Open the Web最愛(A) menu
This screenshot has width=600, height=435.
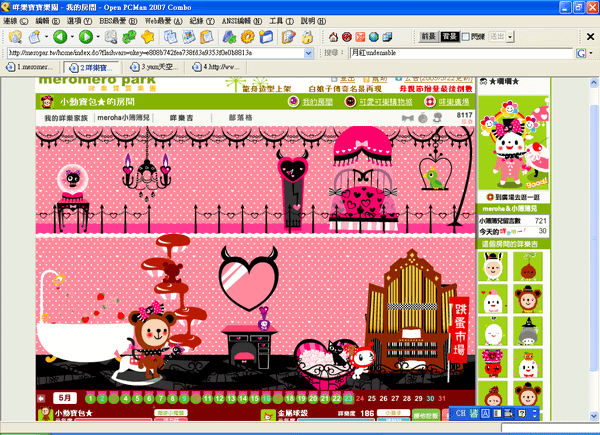click(163, 21)
